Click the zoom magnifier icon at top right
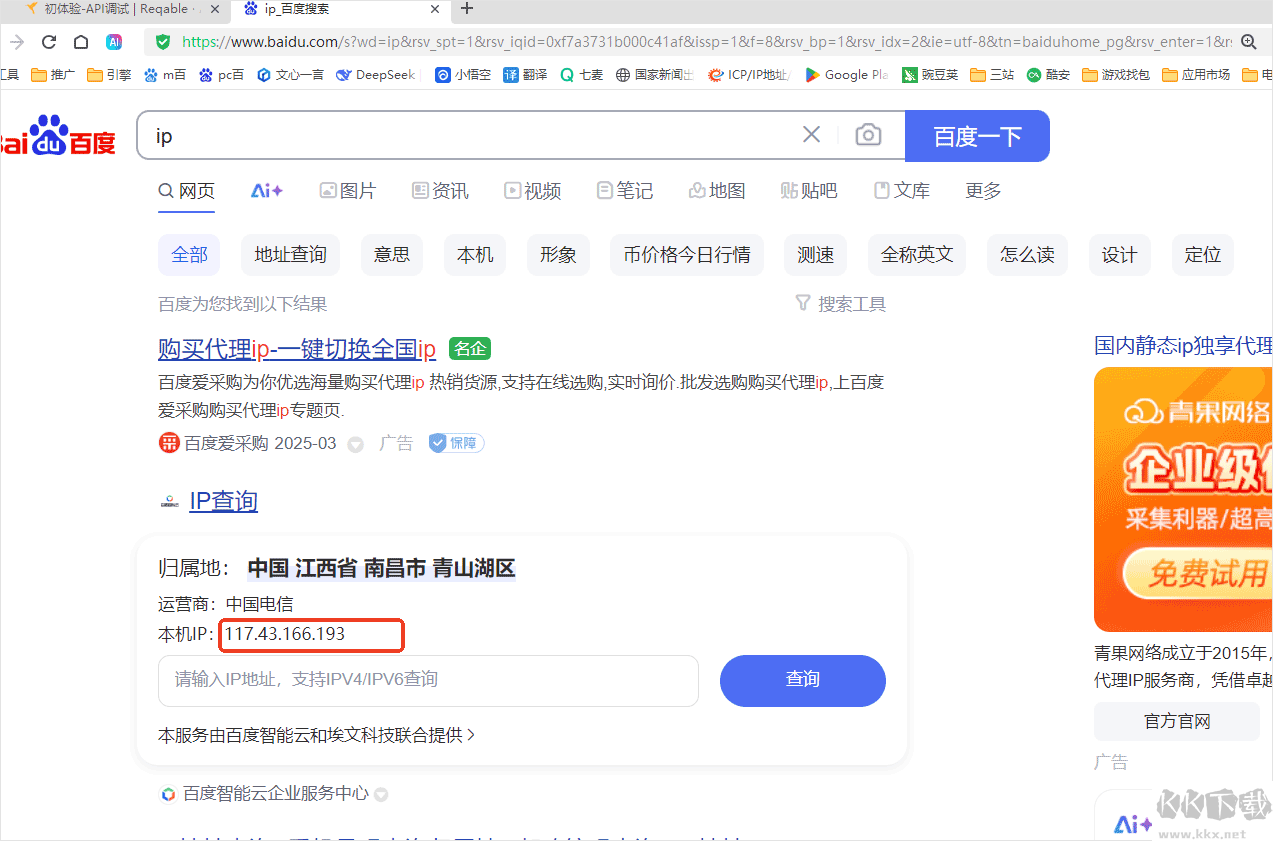1273x841 pixels. click(x=1248, y=44)
